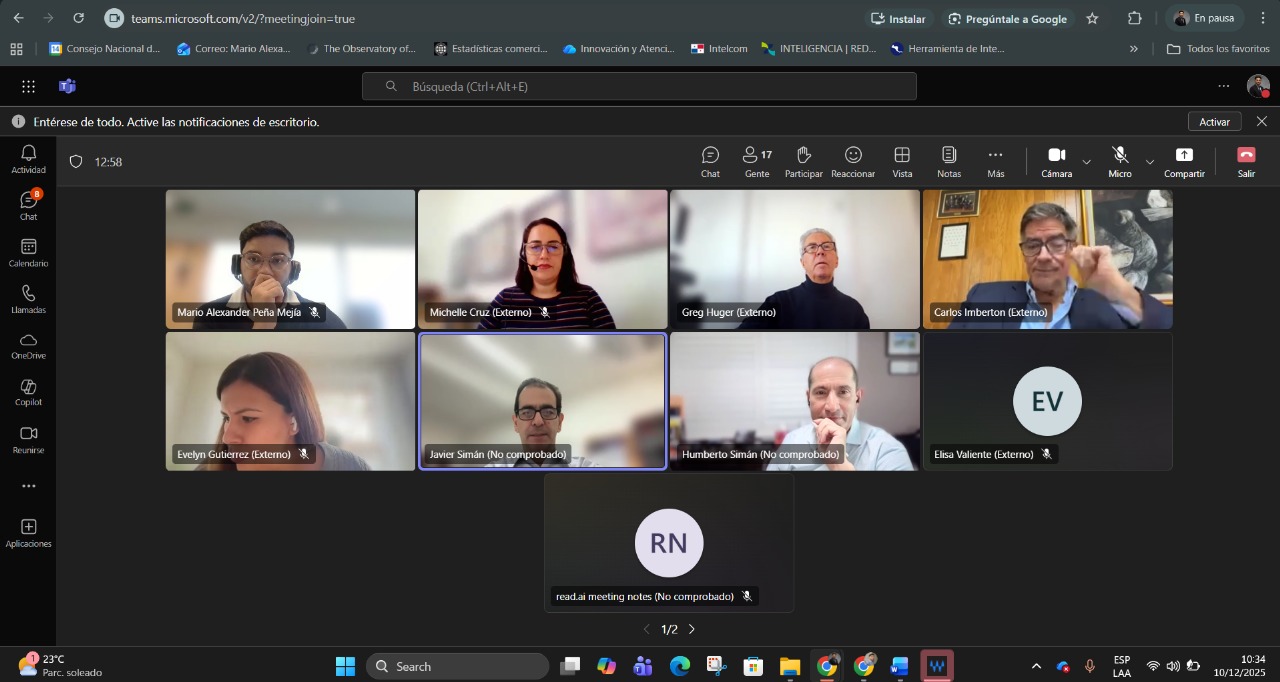Show the Gente participants list
Screen dimensions: 1280x682
click(x=756, y=161)
